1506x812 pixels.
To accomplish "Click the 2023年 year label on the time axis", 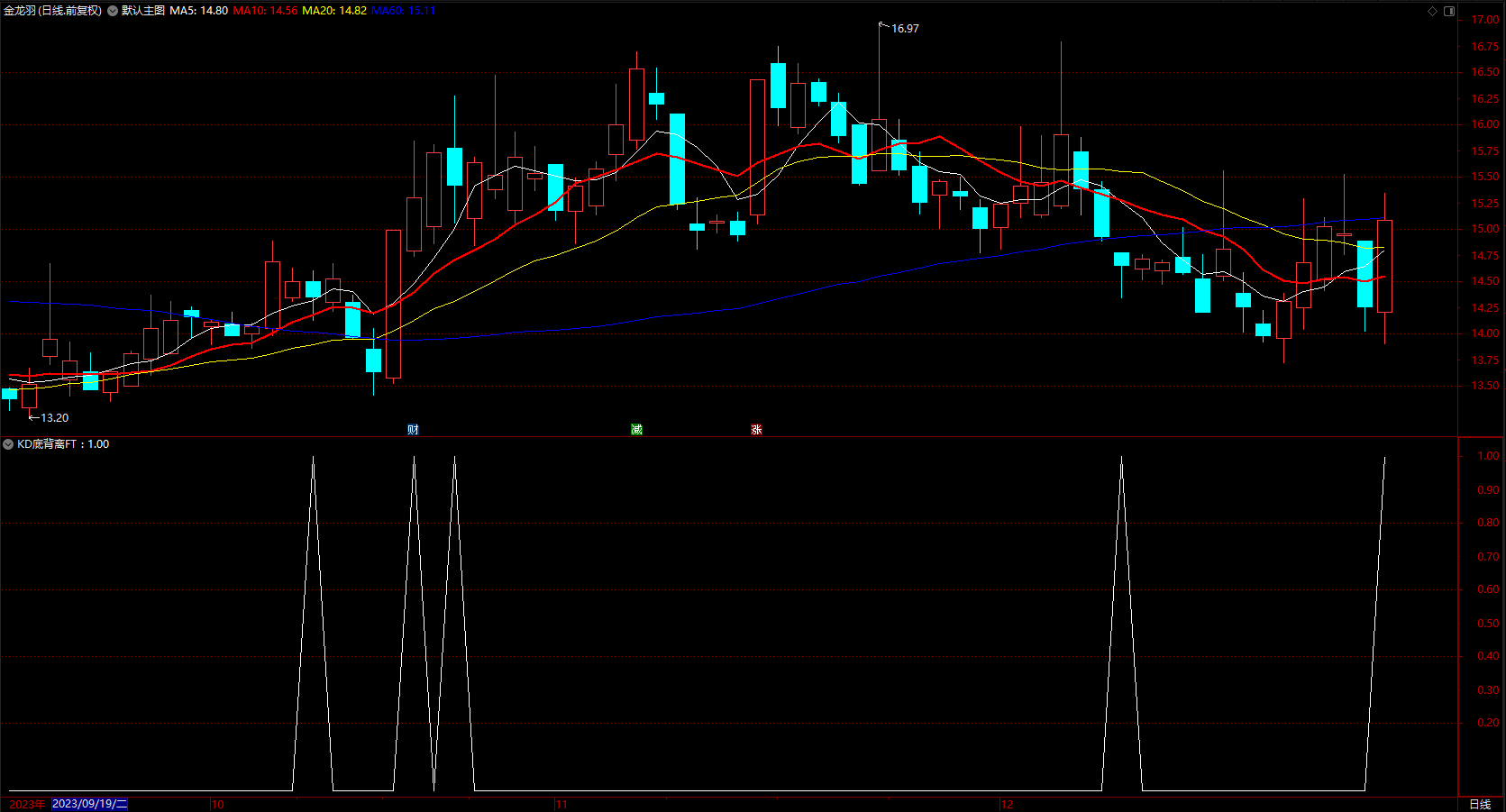I will 27,805.
